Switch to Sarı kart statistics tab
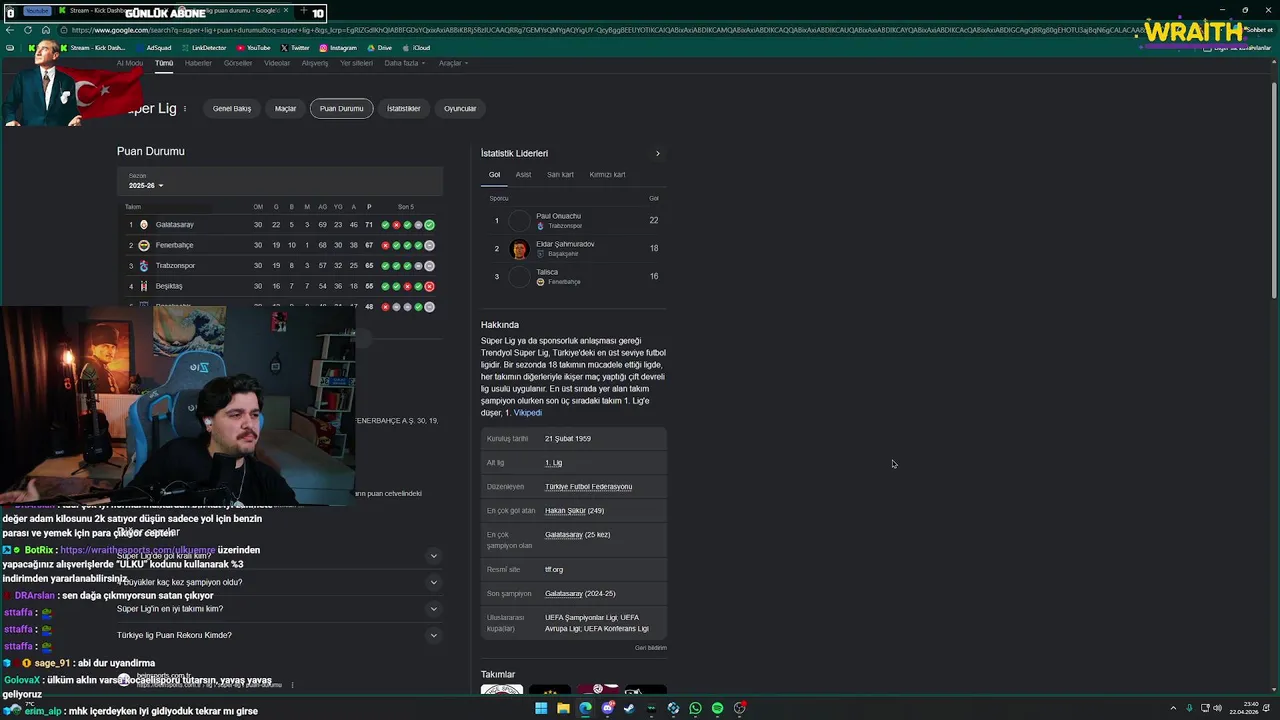This screenshot has width=1280, height=720. [560, 175]
